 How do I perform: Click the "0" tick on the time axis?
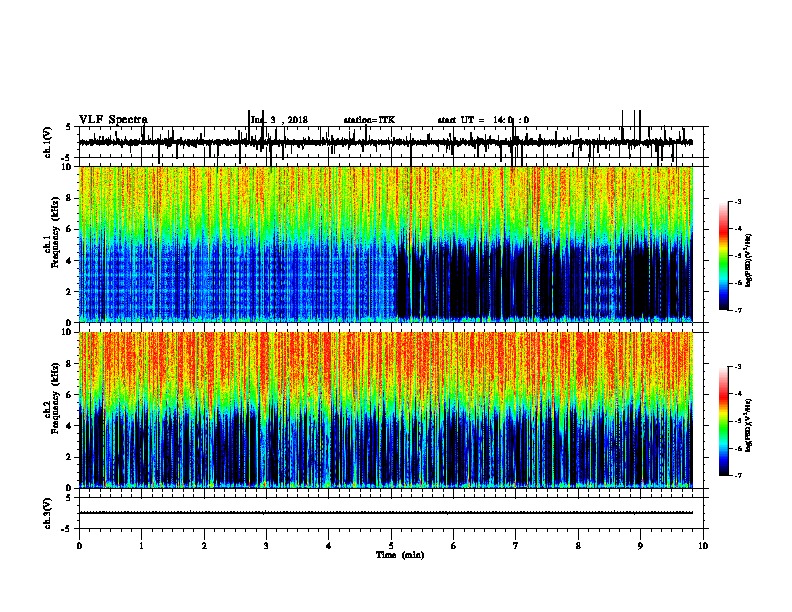[x=79, y=545]
